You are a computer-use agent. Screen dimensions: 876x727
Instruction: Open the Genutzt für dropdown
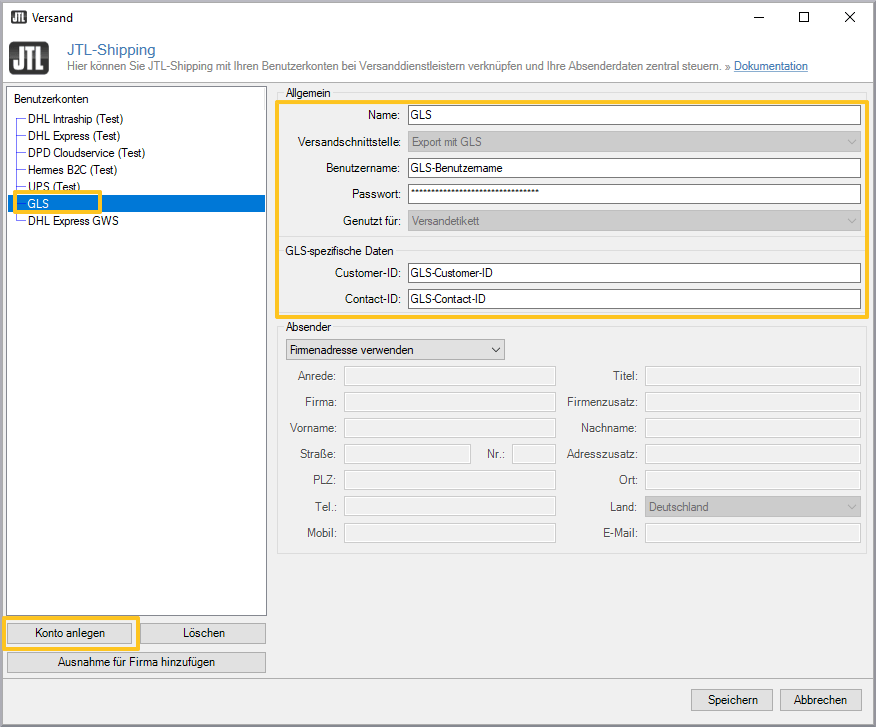(633, 220)
